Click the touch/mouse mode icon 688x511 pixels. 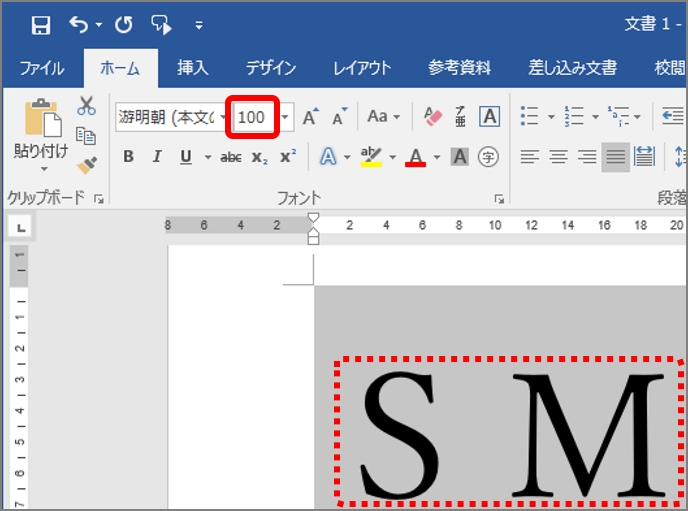click(161, 25)
